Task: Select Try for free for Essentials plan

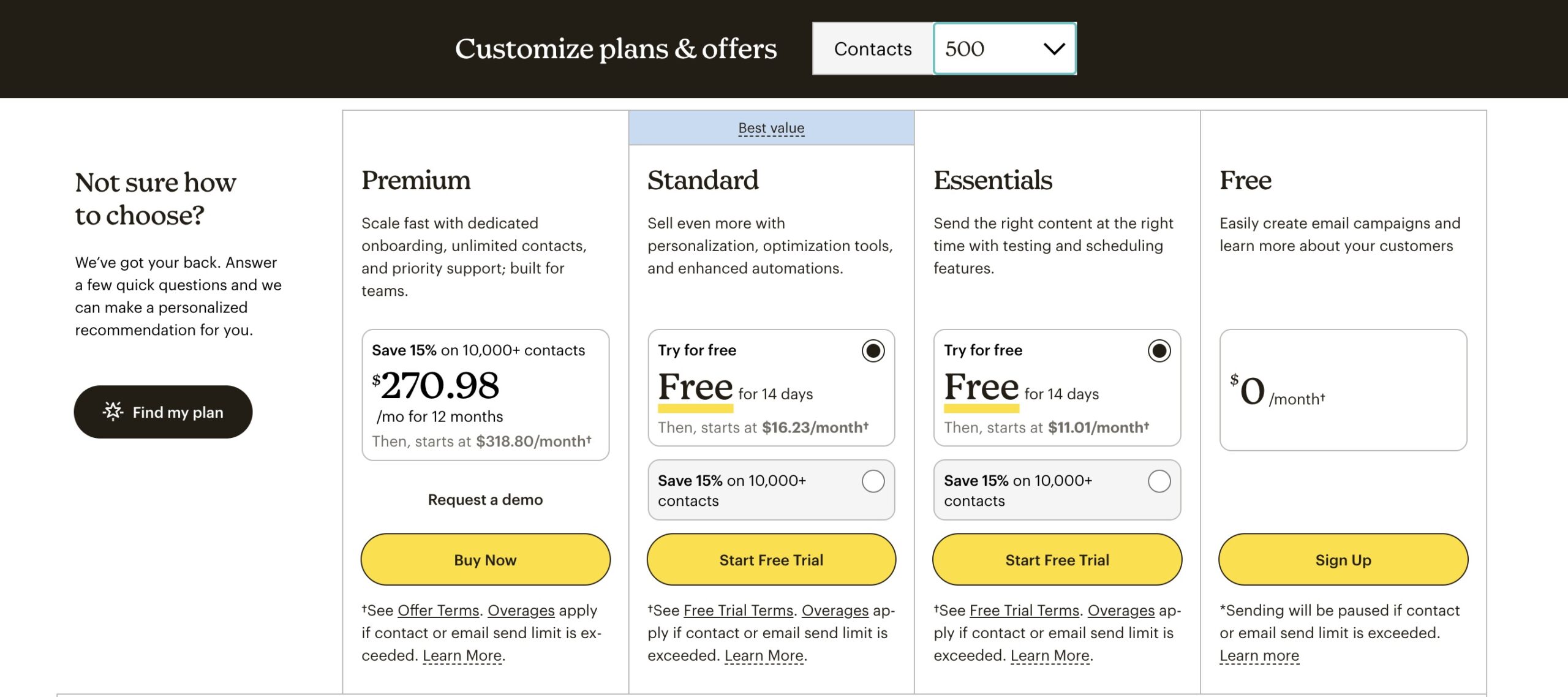Action: (1158, 350)
